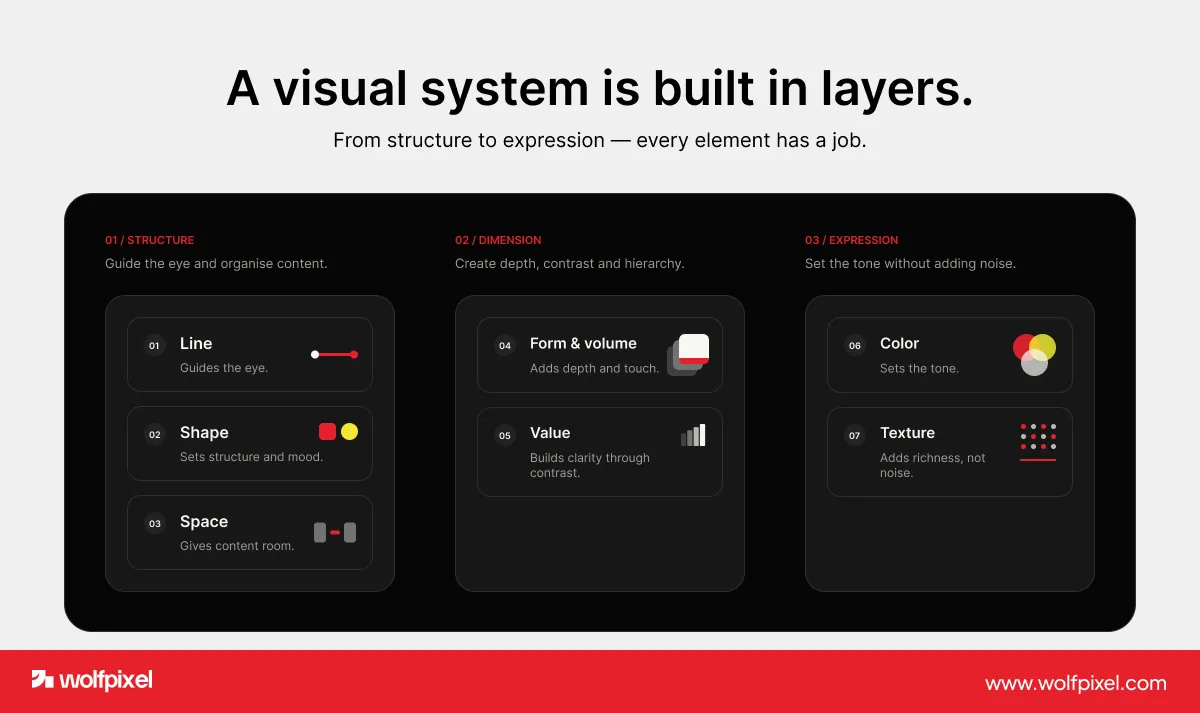This screenshot has height=713, width=1200.
Task: Click the Texture card title
Action: pos(907,432)
